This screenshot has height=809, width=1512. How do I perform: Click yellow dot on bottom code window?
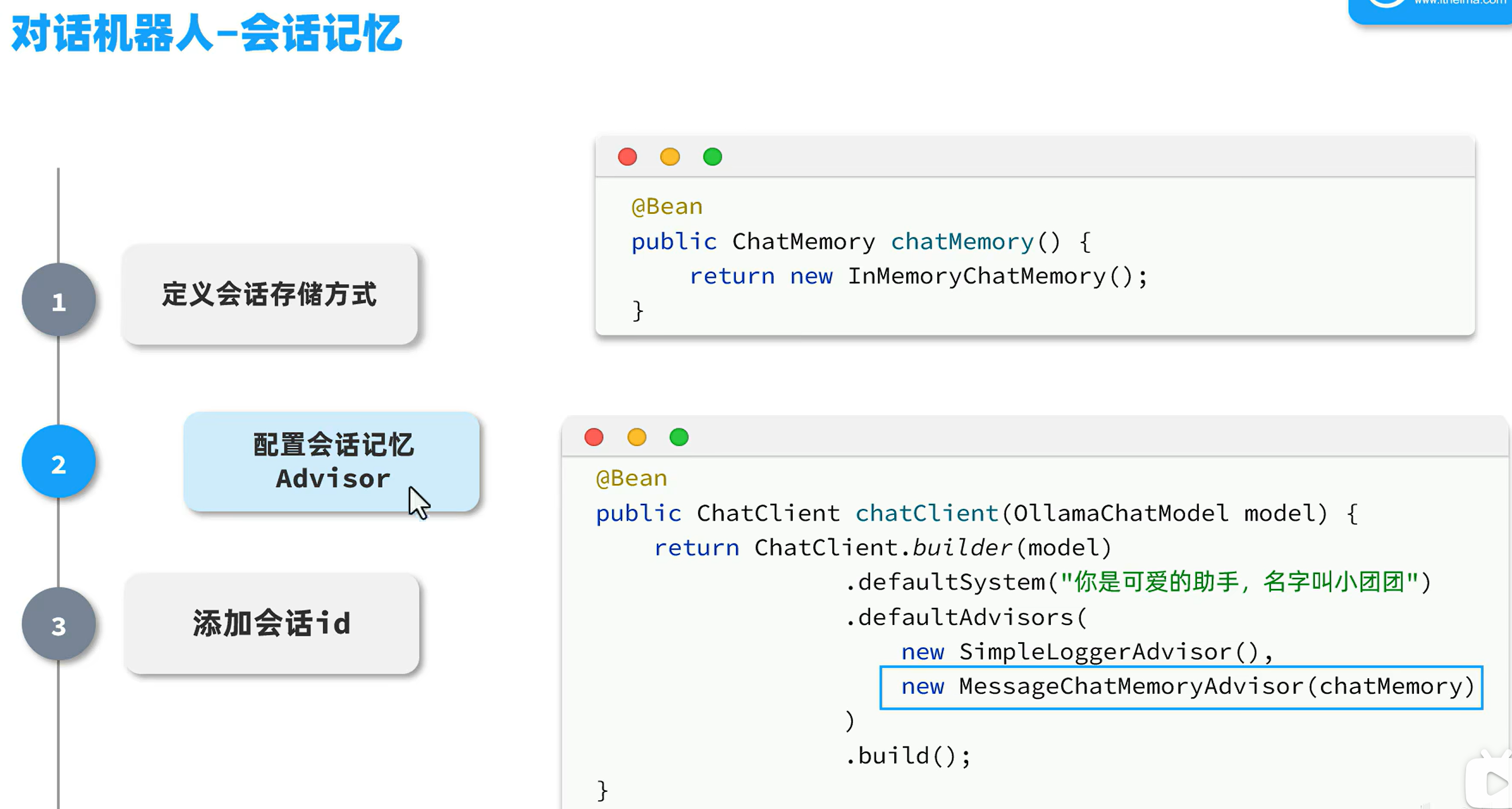637,437
